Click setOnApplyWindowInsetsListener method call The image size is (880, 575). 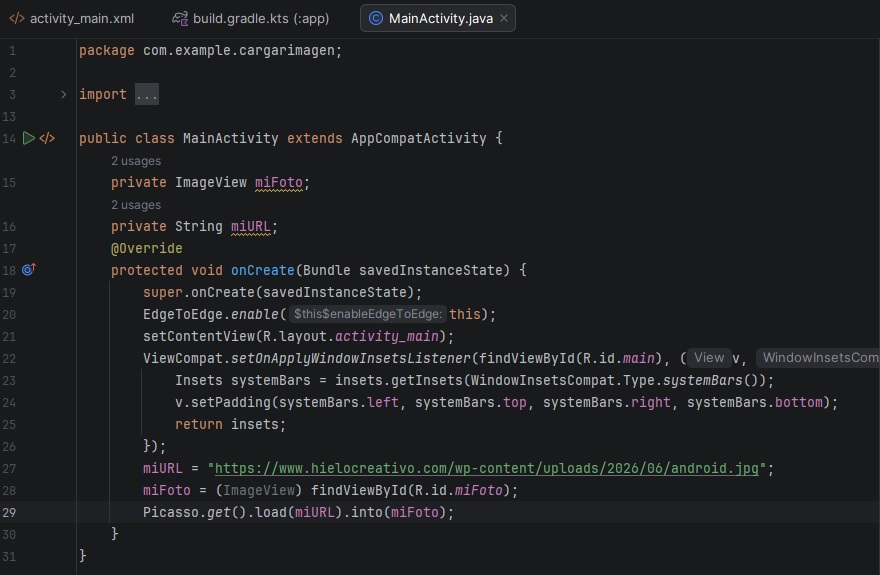click(x=351, y=358)
